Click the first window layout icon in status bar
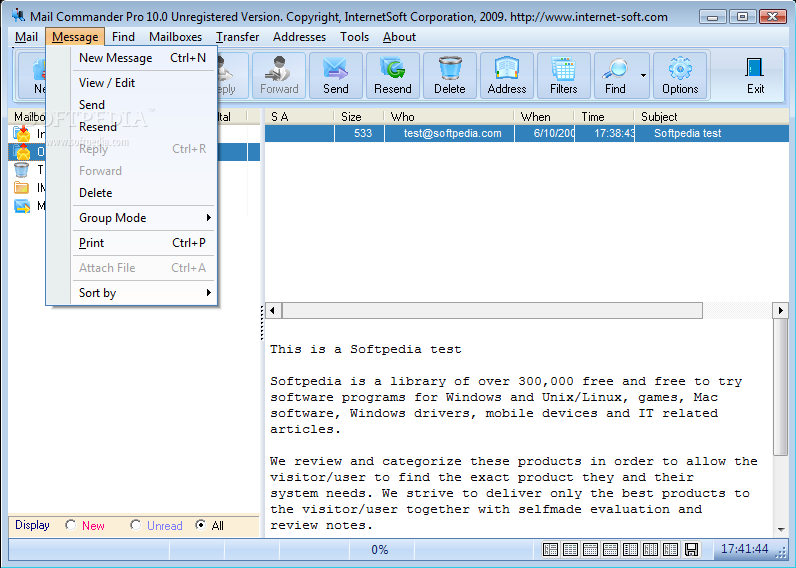This screenshot has width=796, height=568. pyautogui.click(x=550, y=549)
